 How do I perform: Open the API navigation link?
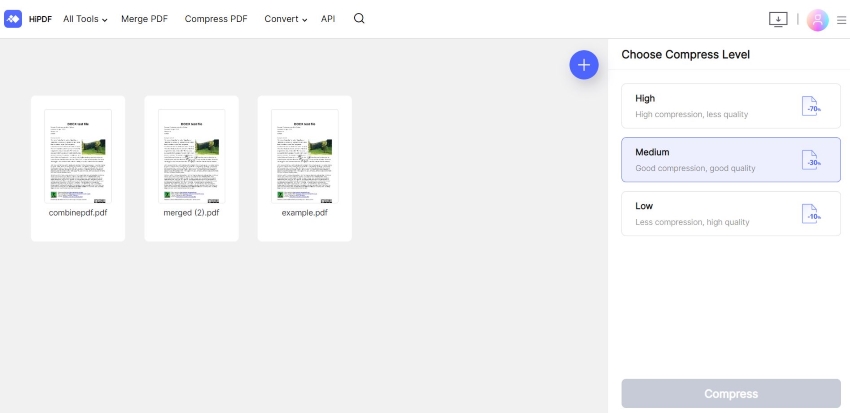pos(328,19)
